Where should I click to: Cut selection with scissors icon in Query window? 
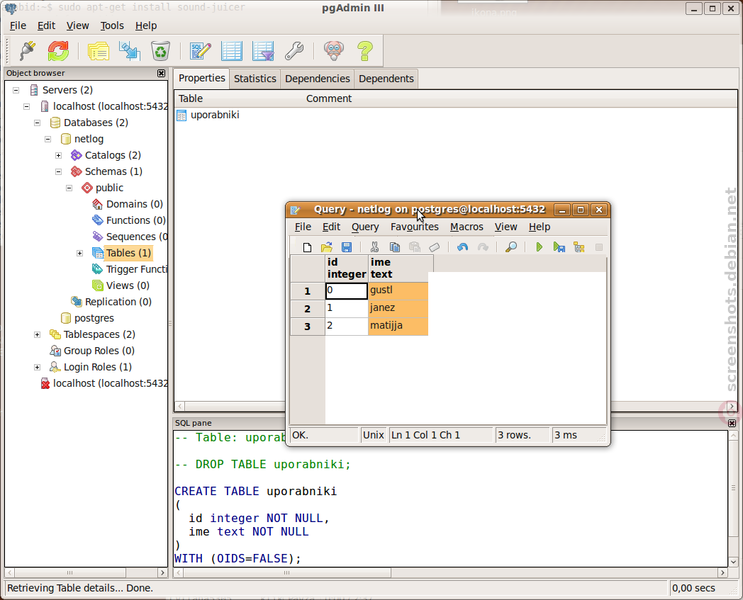(374, 247)
